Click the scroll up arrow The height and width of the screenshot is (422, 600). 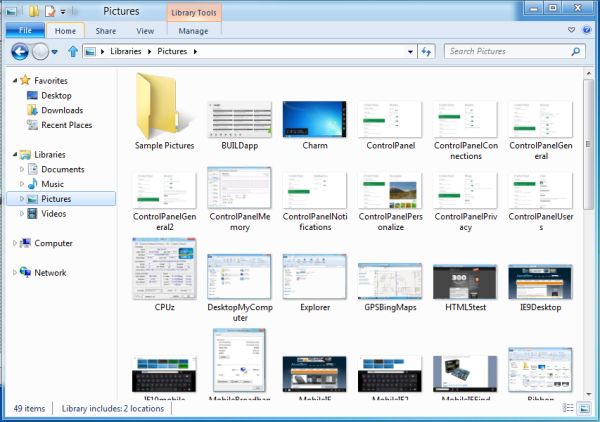[588, 73]
